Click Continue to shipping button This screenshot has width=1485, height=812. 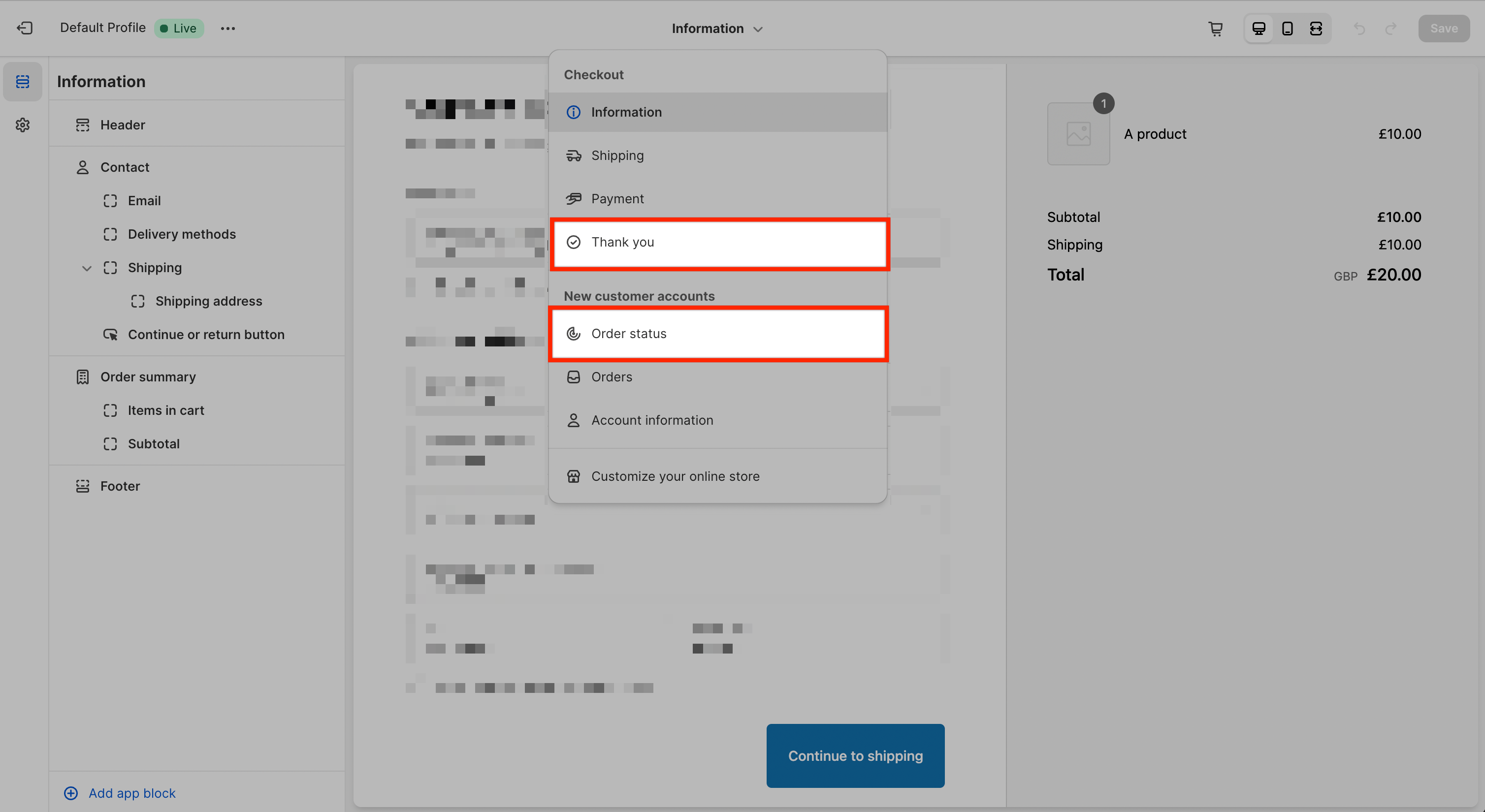[855, 755]
